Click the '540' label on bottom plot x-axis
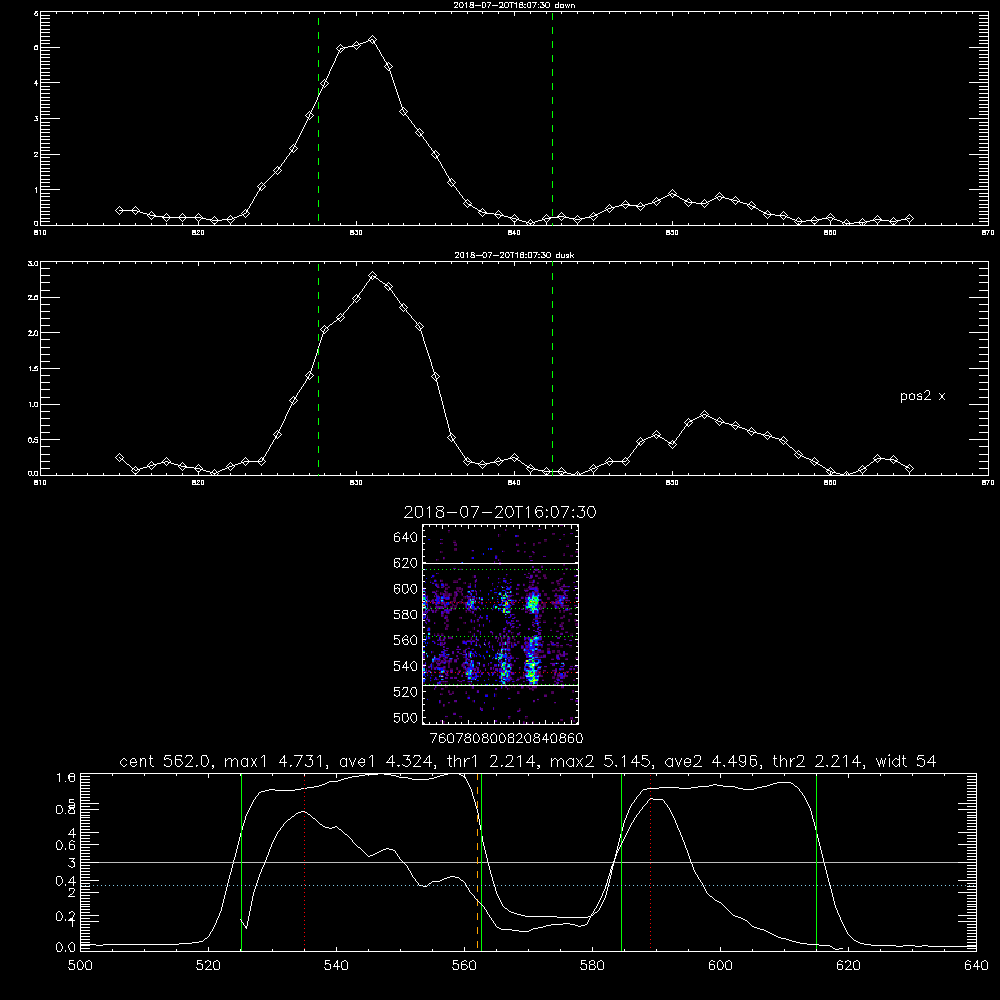The height and width of the screenshot is (1000, 1000). pos(336,966)
